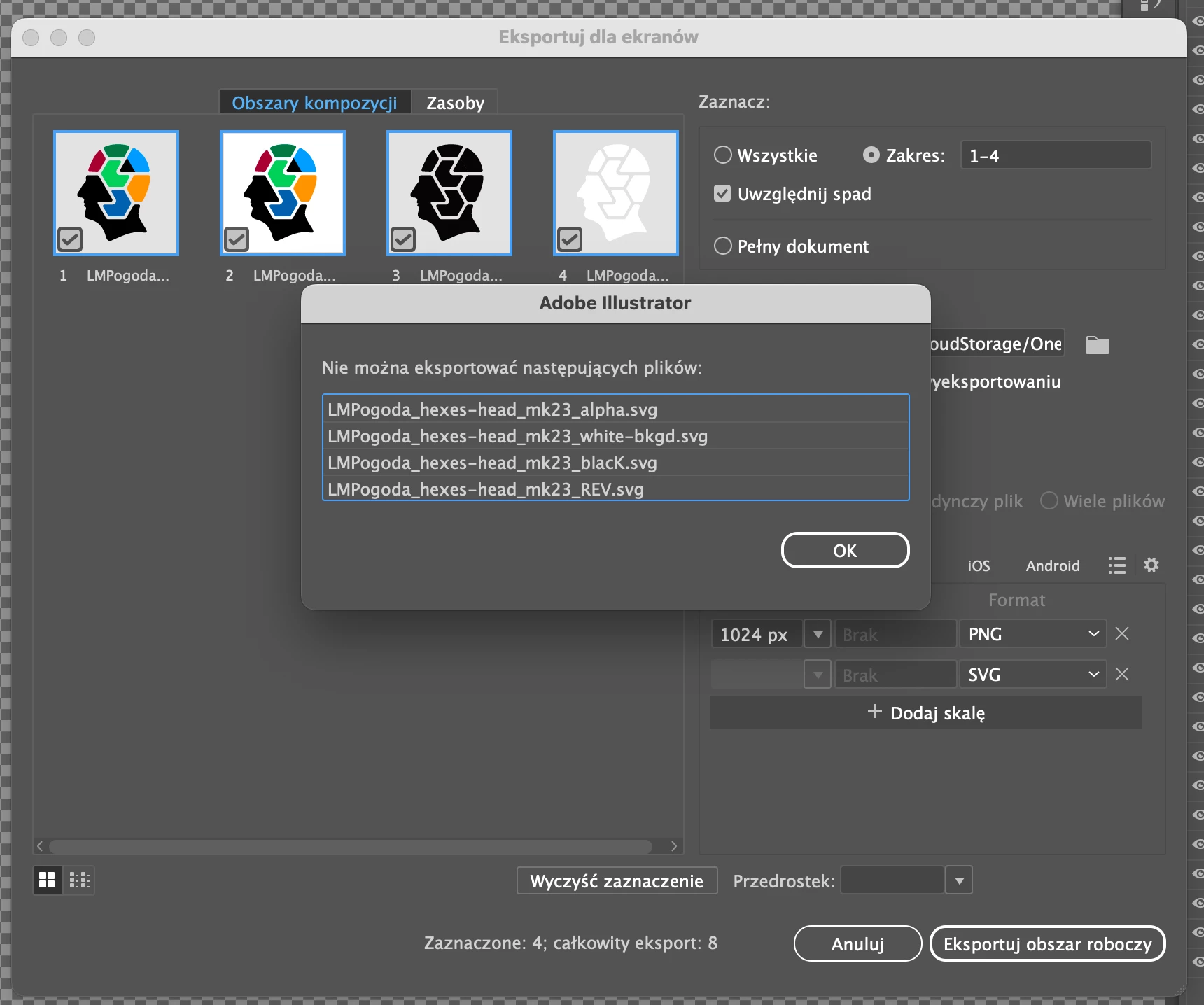
Task: Select artboard 4 white reversed head thumbnail
Action: 616,192
